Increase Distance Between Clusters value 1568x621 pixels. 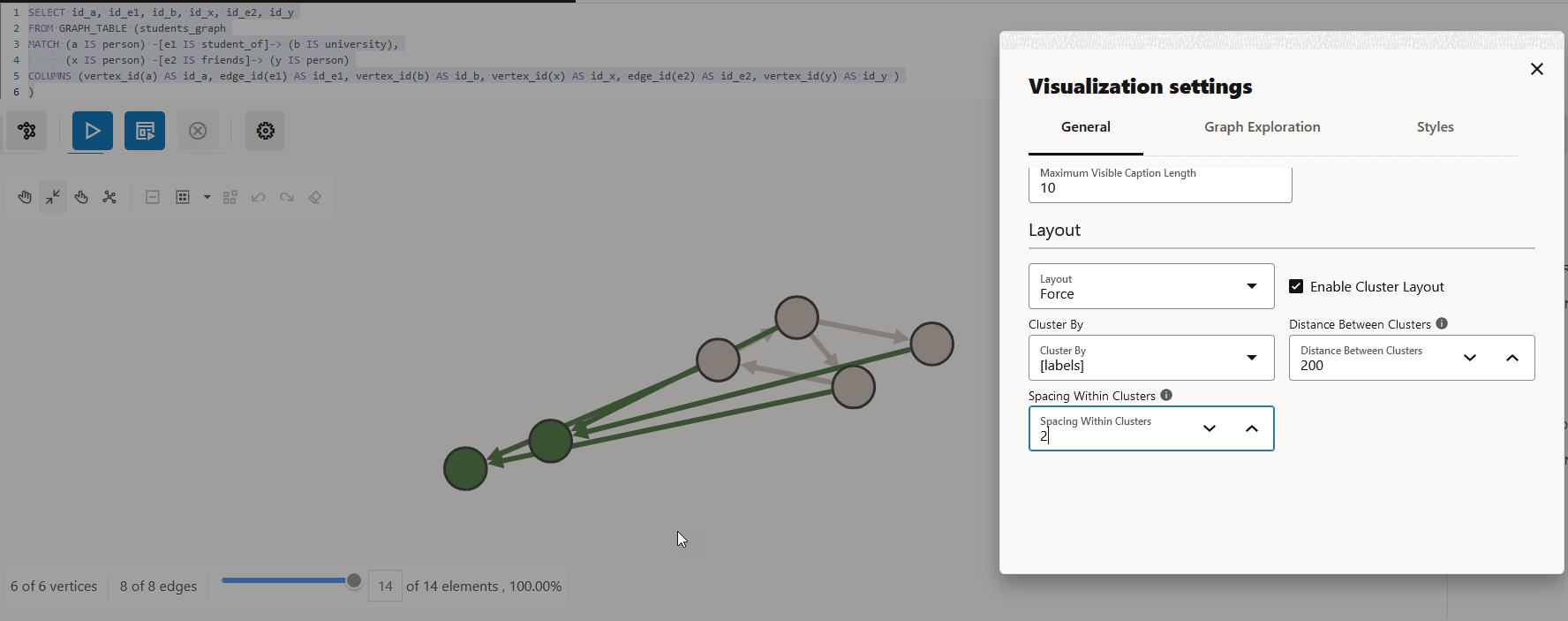(1511, 358)
